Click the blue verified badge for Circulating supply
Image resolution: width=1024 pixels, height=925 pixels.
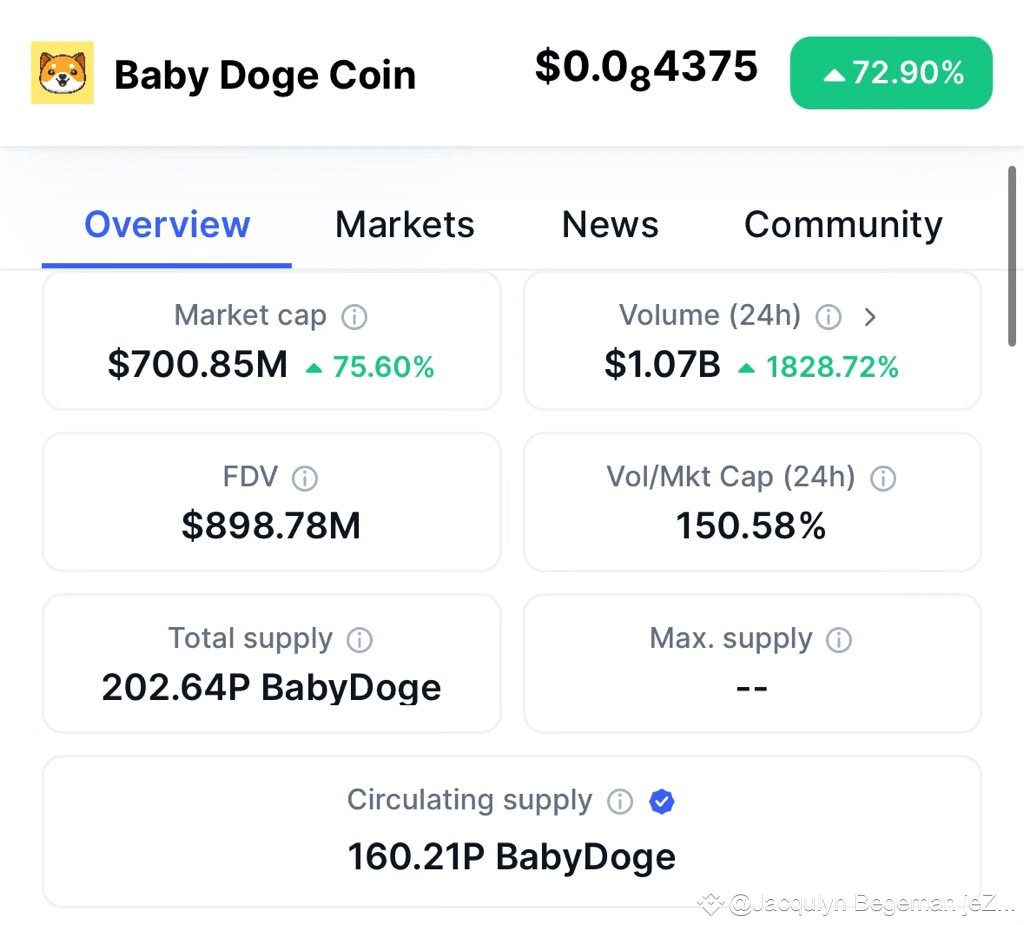[662, 801]
